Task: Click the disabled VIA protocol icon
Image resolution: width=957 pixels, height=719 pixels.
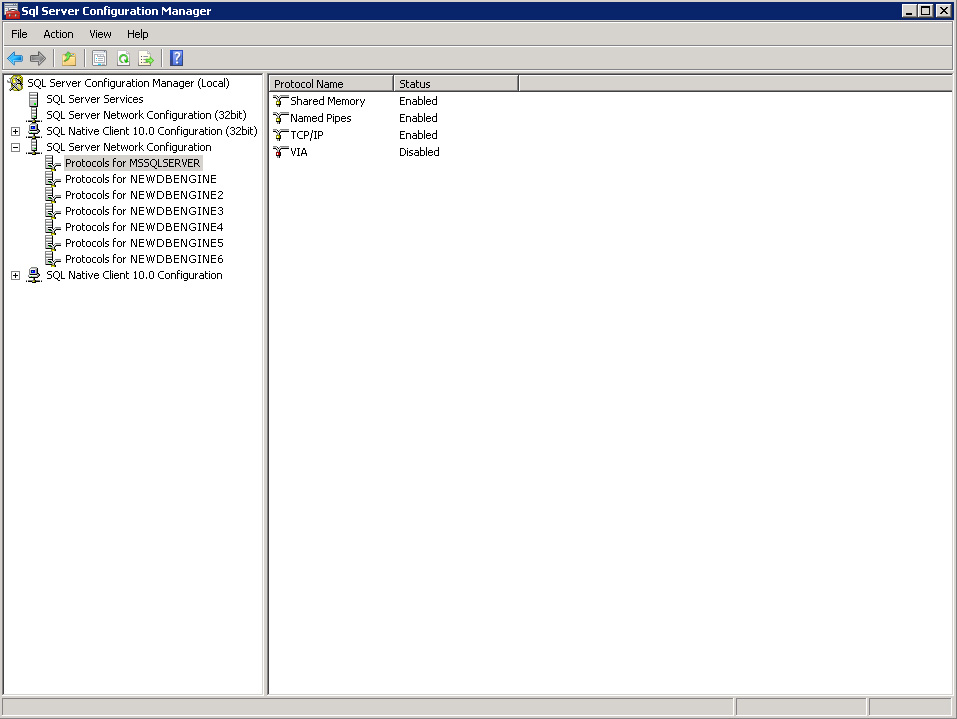Action: (x=281, y=152)
